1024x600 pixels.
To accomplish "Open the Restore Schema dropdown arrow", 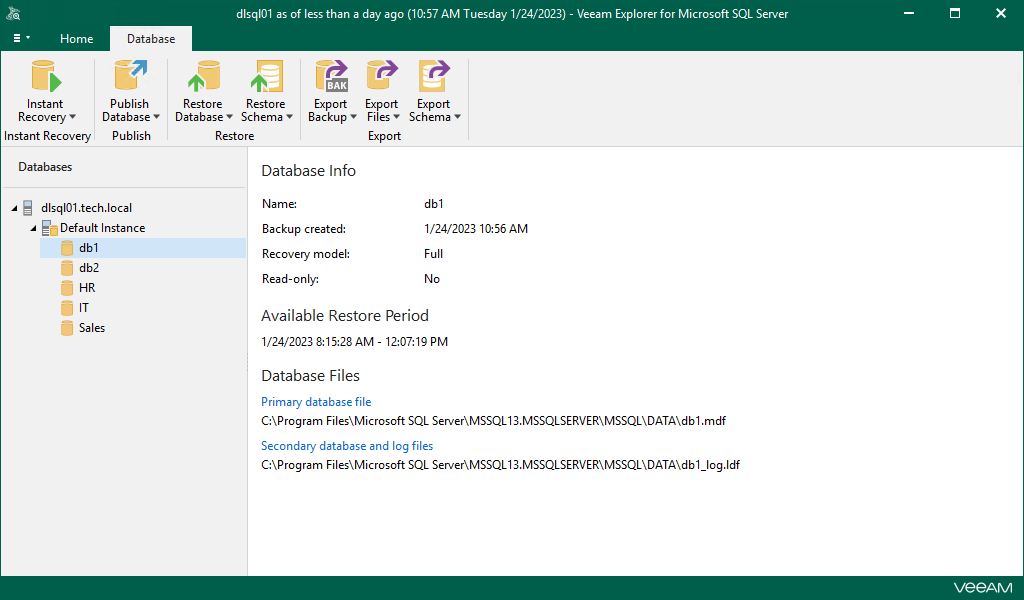I will tap(289, 117).
